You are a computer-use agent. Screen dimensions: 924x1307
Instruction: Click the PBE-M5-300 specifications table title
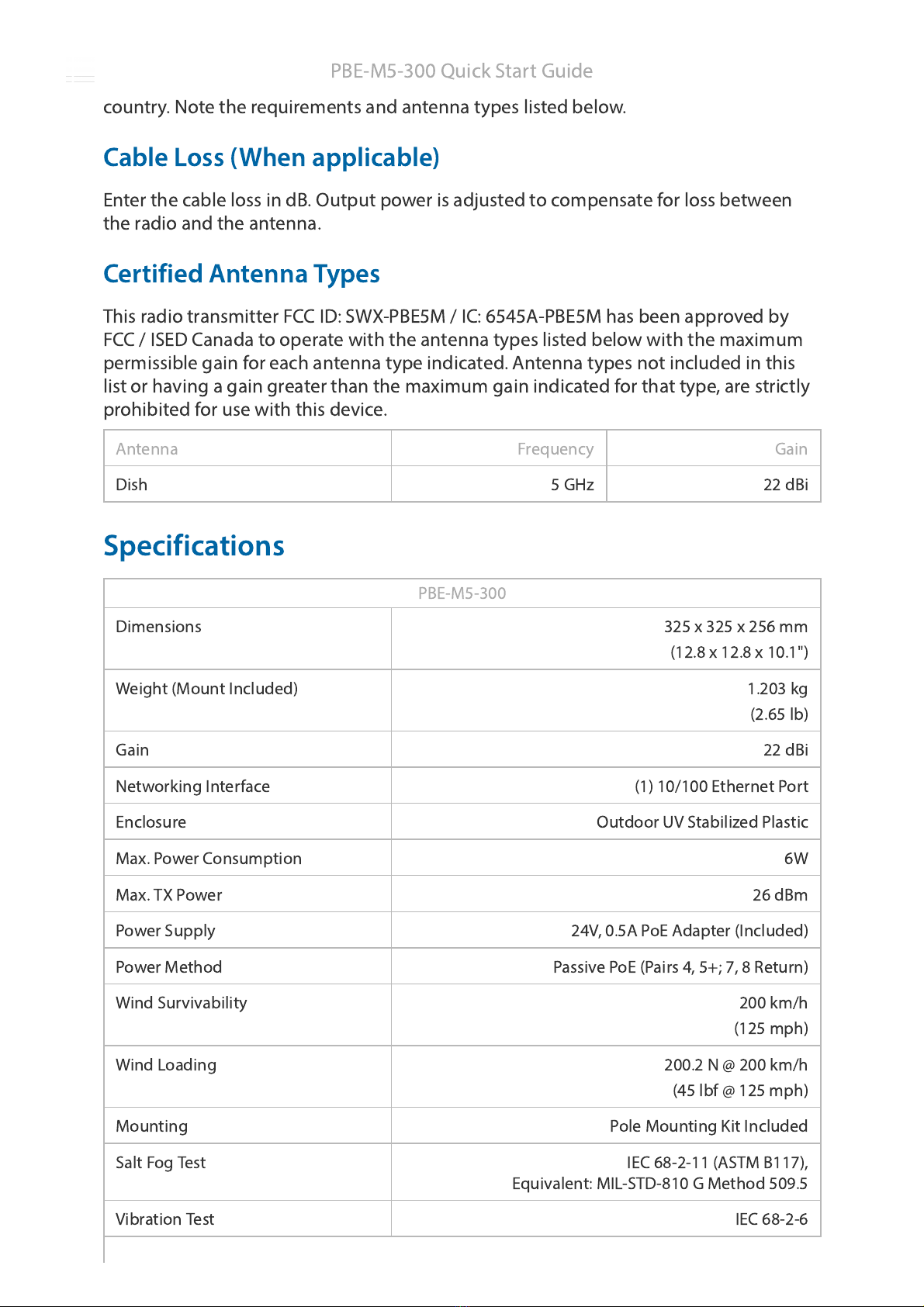(x=462, y=593)
